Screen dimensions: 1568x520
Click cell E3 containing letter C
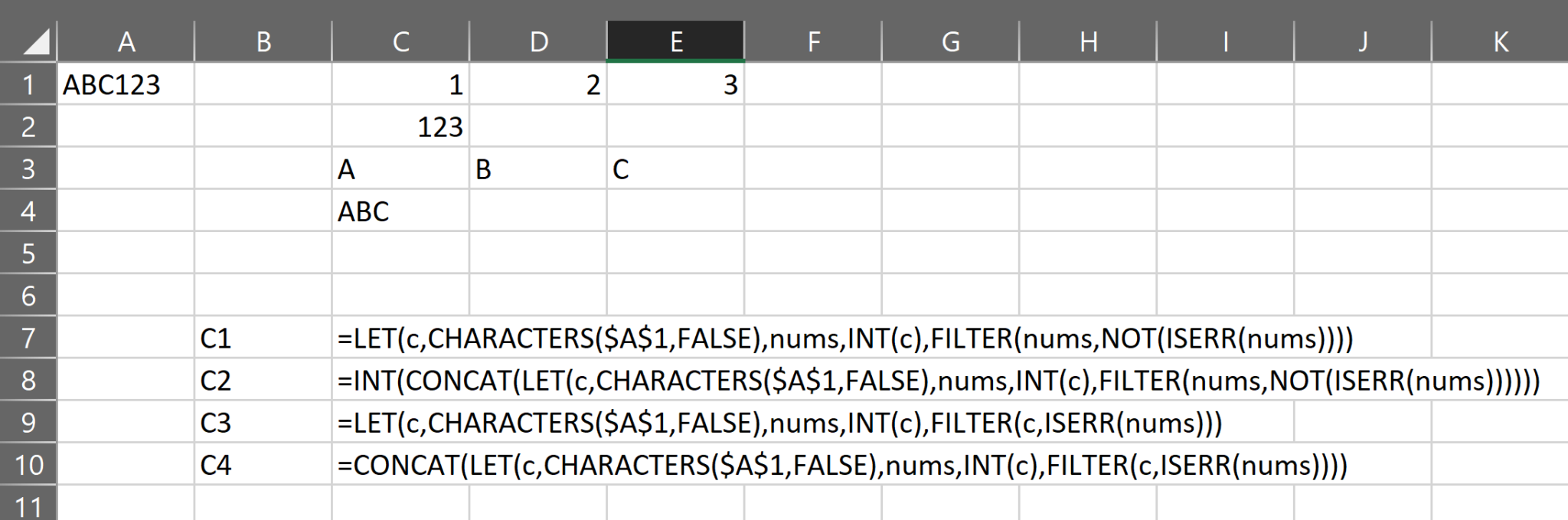click(675, 169)
